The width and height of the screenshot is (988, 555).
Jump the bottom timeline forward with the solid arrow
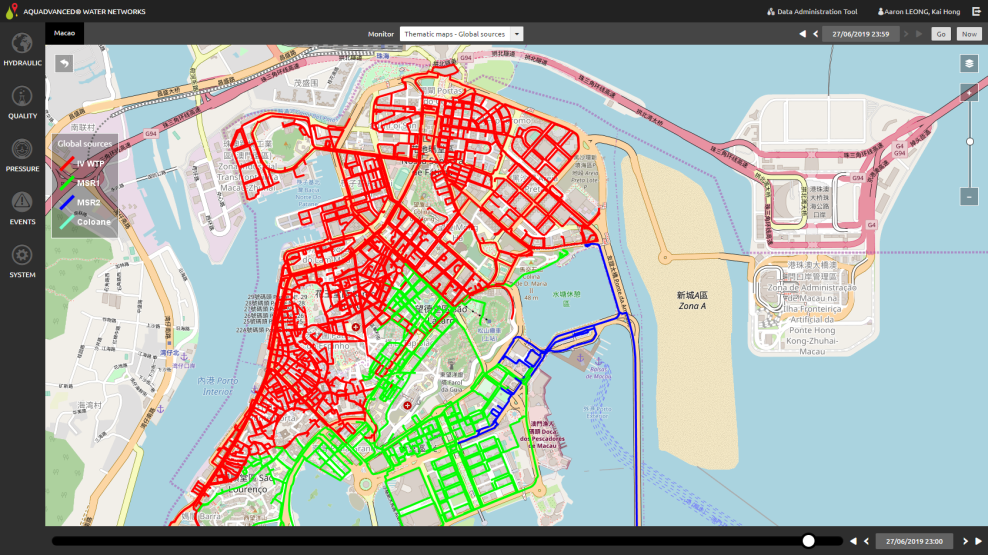click(979, 541)
